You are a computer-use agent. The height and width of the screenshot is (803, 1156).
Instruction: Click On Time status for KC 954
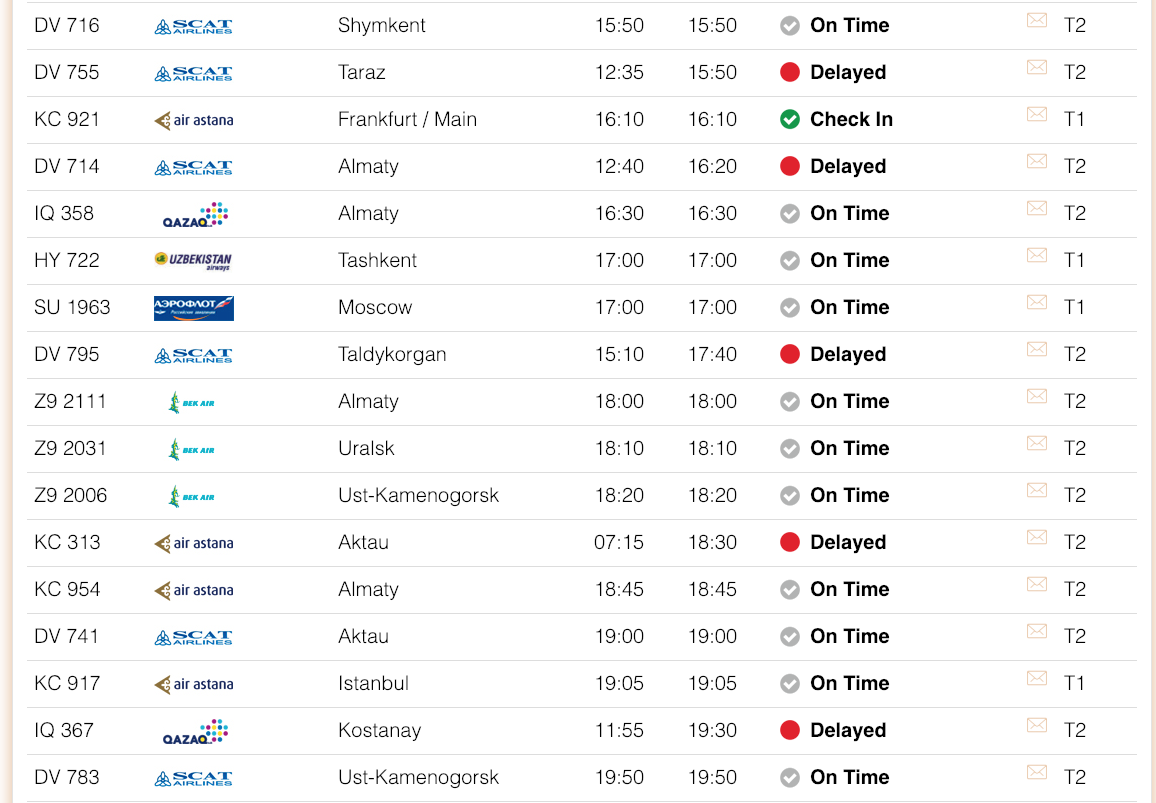(x=849, y=590)
